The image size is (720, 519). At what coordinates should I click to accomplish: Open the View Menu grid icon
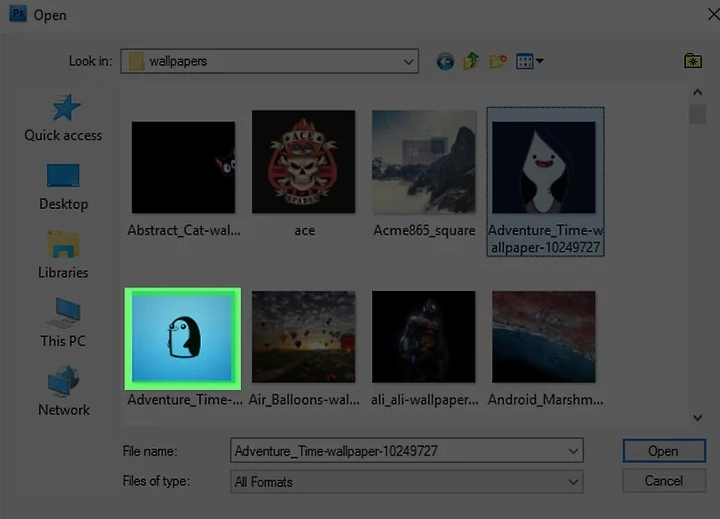pyautogui.click(x=529, y=61)
